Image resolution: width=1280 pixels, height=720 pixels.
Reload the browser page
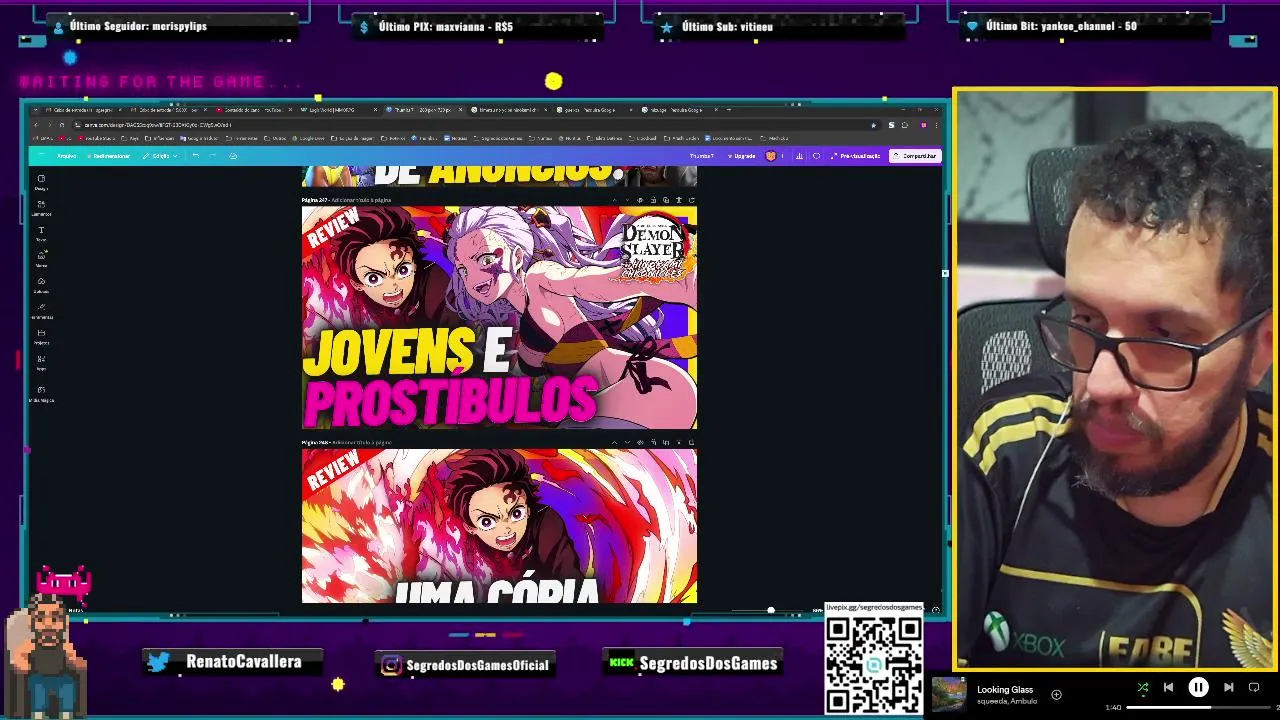(x=62, y=125)
